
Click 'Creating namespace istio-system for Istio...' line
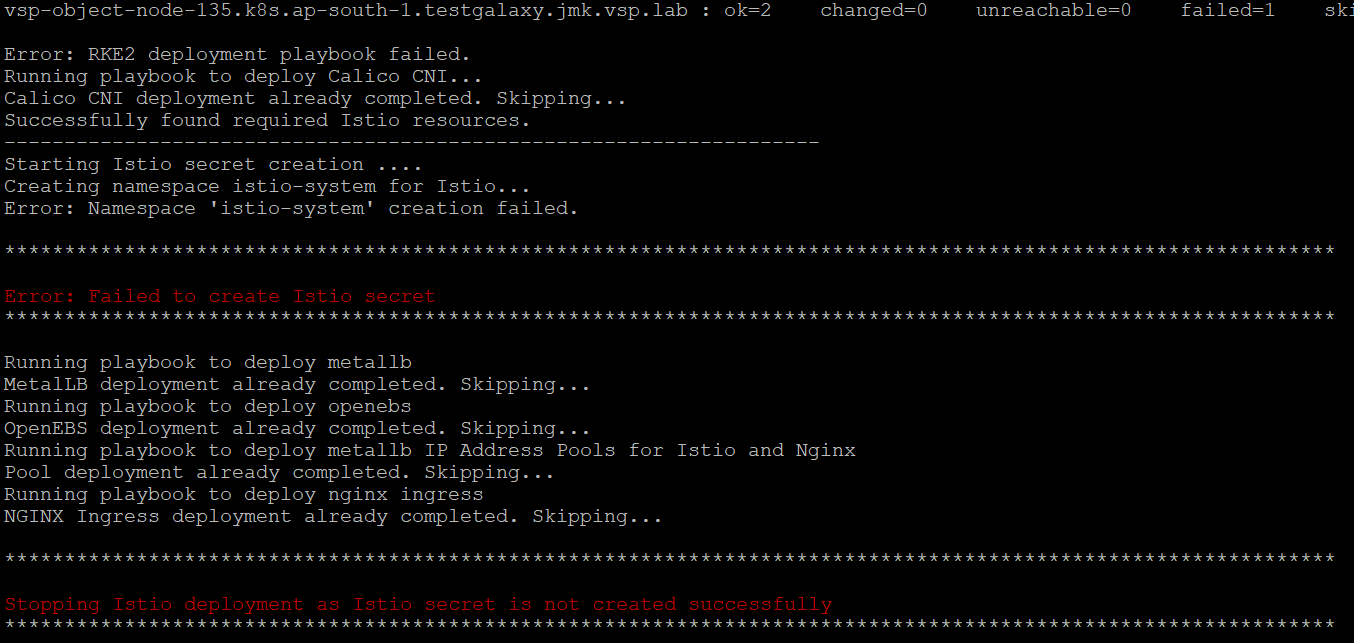(267, 186)
